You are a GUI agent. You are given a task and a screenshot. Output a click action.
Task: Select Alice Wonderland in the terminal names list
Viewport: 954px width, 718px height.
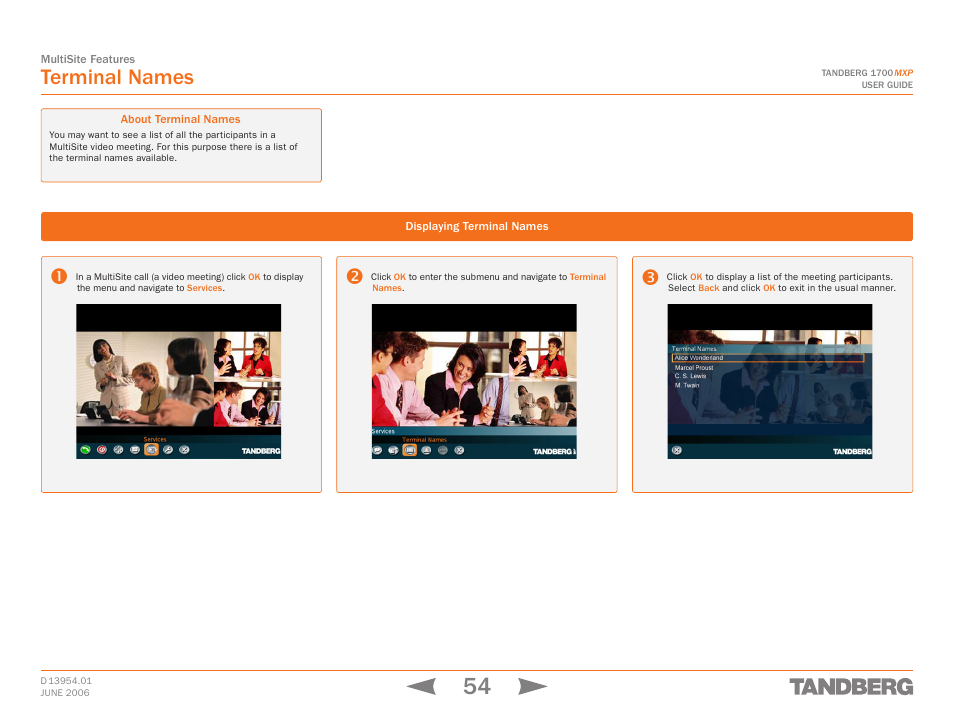[x=768, y=358]
